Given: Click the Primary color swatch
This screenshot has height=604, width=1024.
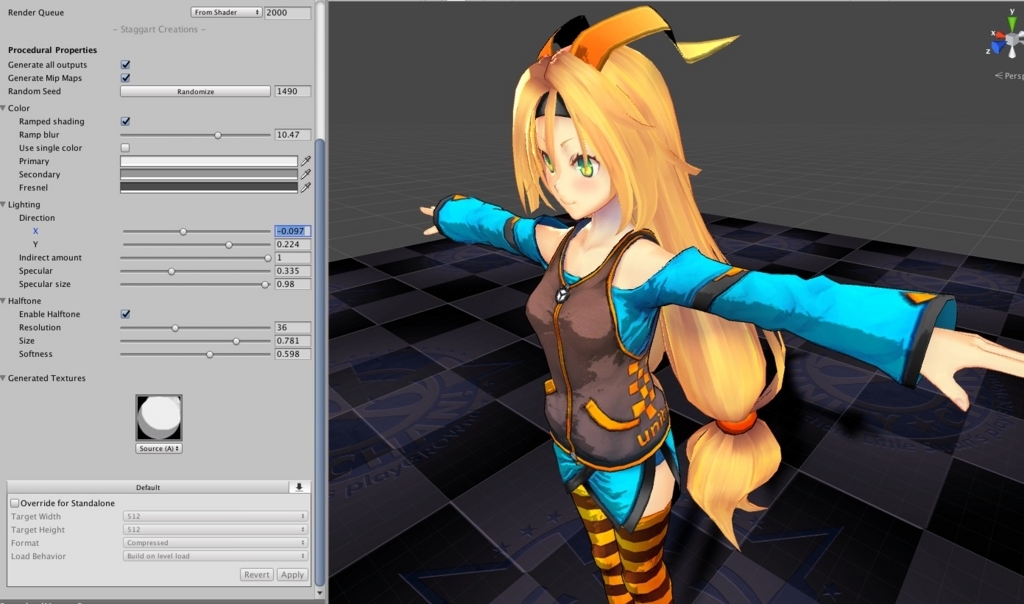Looking at the screenshot, I should pos(209,161).
